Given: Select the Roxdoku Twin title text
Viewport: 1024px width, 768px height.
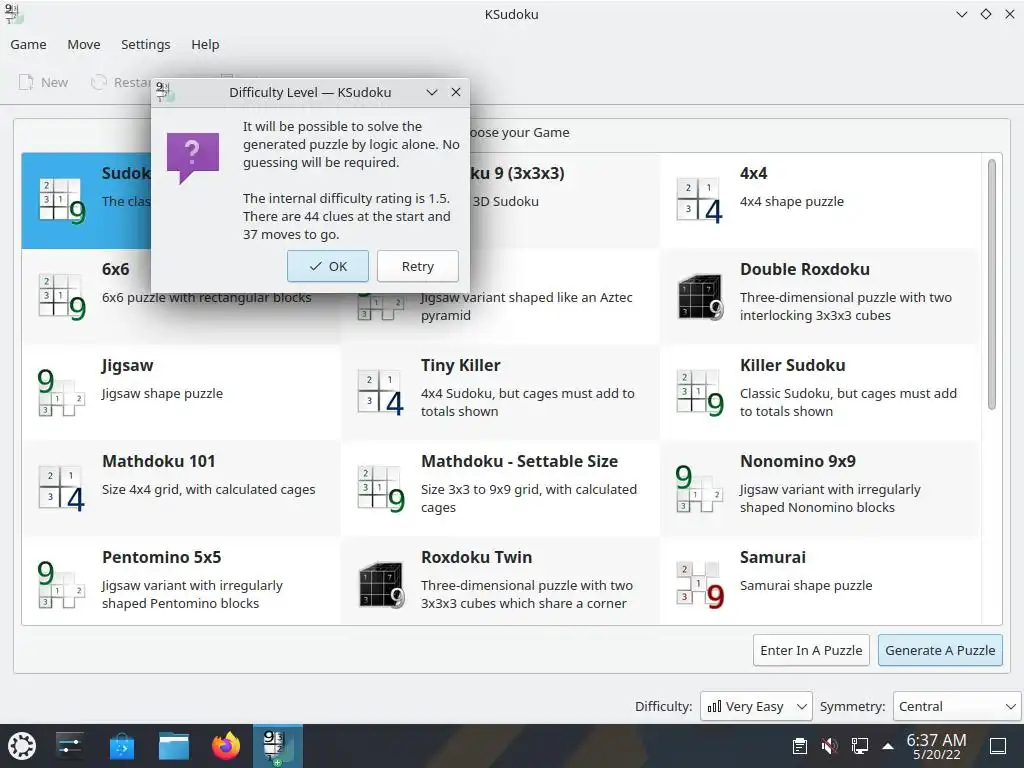Looking at the screenshot, I should (476, 557).
